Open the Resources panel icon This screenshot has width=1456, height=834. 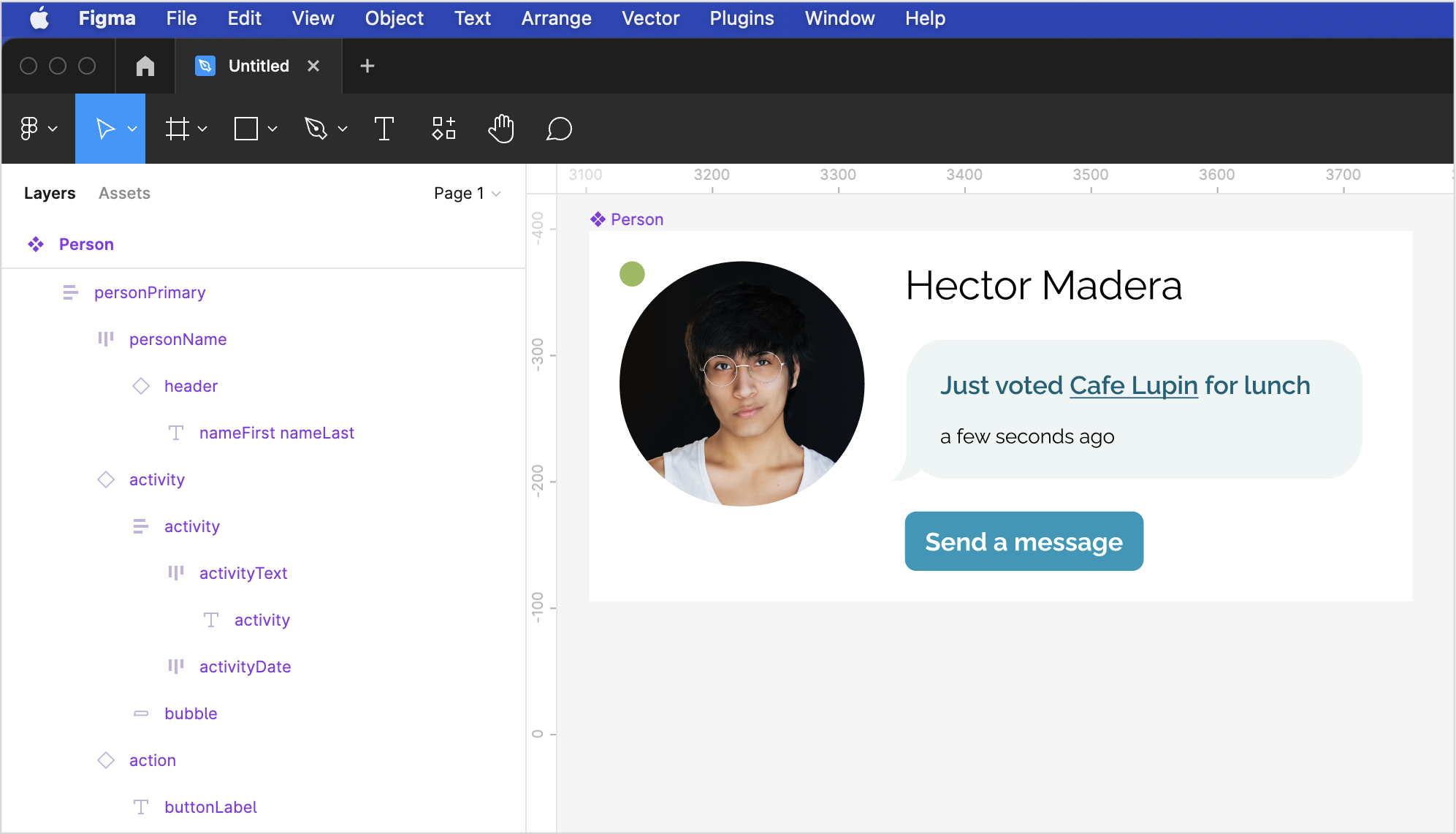tap(443, 129)
